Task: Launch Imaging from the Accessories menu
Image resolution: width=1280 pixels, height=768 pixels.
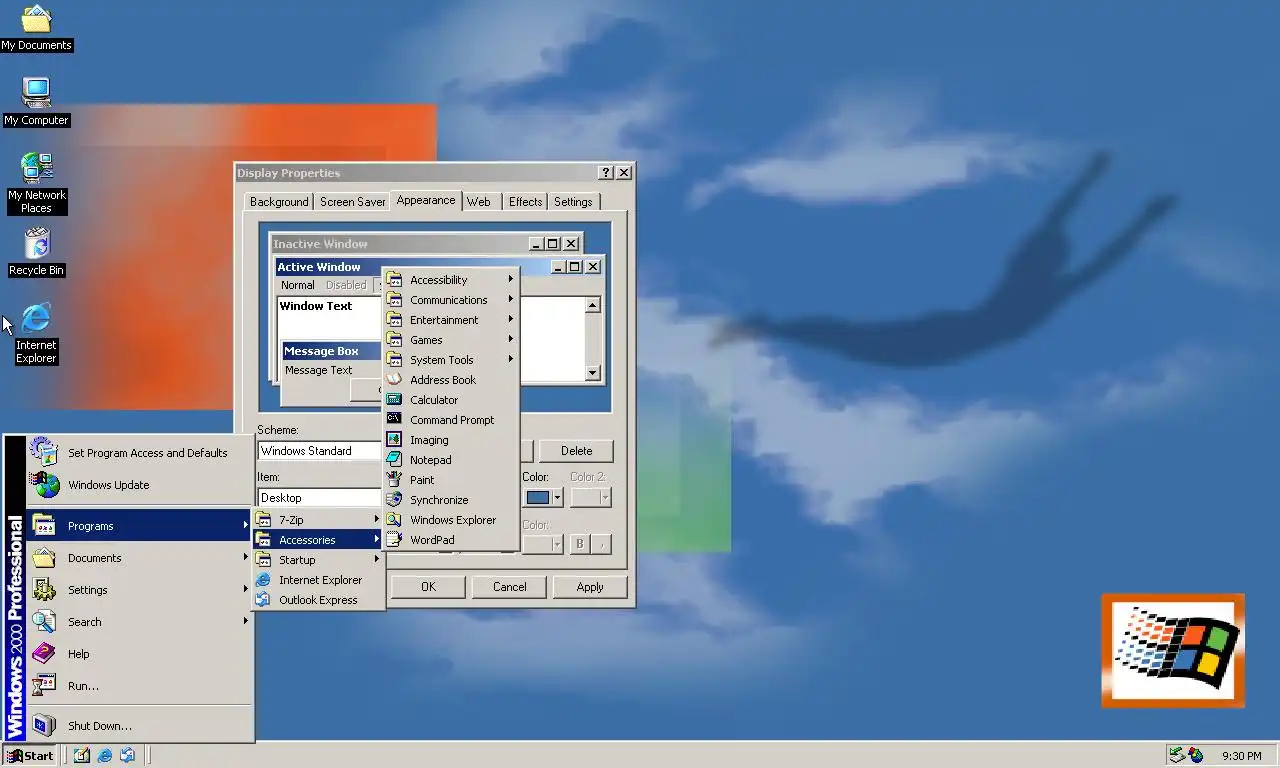Action: [450, 440]
